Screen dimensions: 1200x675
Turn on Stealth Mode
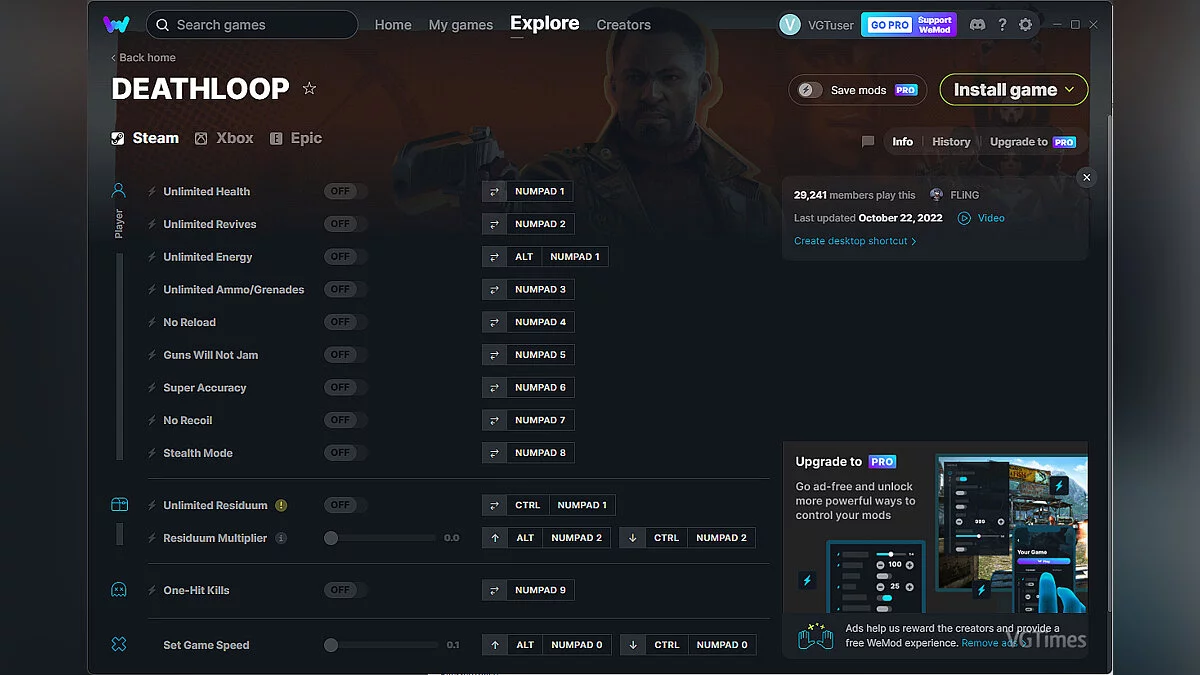tap(343, 452)
